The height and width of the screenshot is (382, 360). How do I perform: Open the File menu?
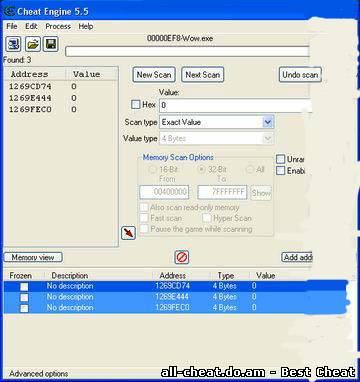pos(12,26)
